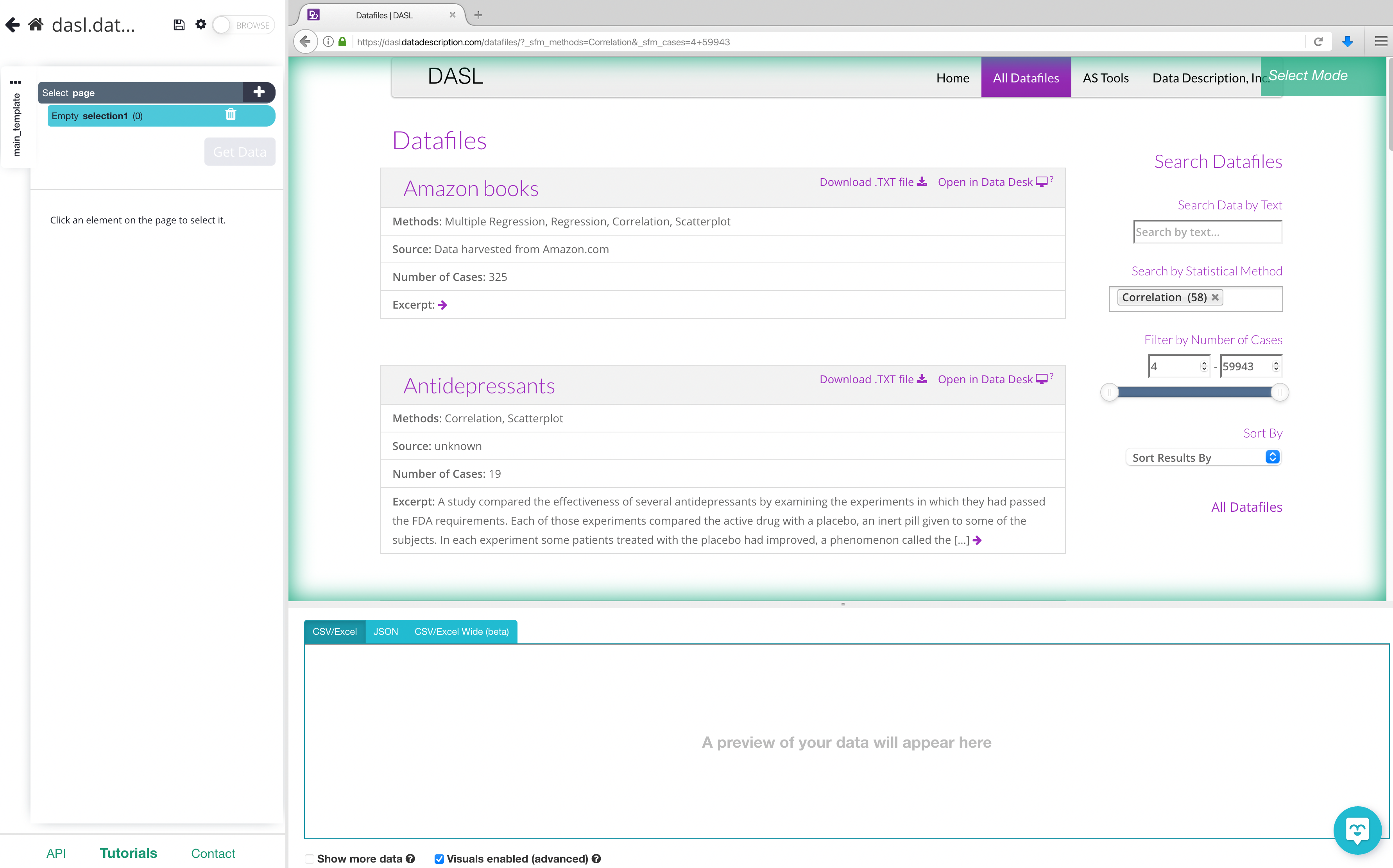The image size is (1393, 868).
Task: Open the browser hamburger menu
Action: click(1381, 41)
